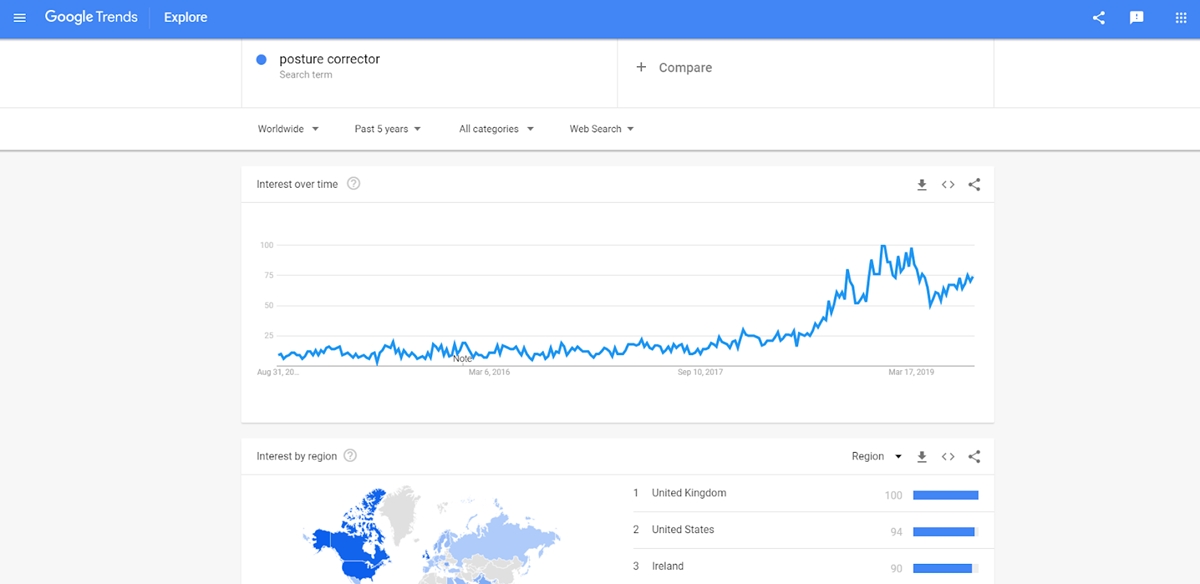
Task: Open the Google apps grid
Action: [x=1180, y=18]
